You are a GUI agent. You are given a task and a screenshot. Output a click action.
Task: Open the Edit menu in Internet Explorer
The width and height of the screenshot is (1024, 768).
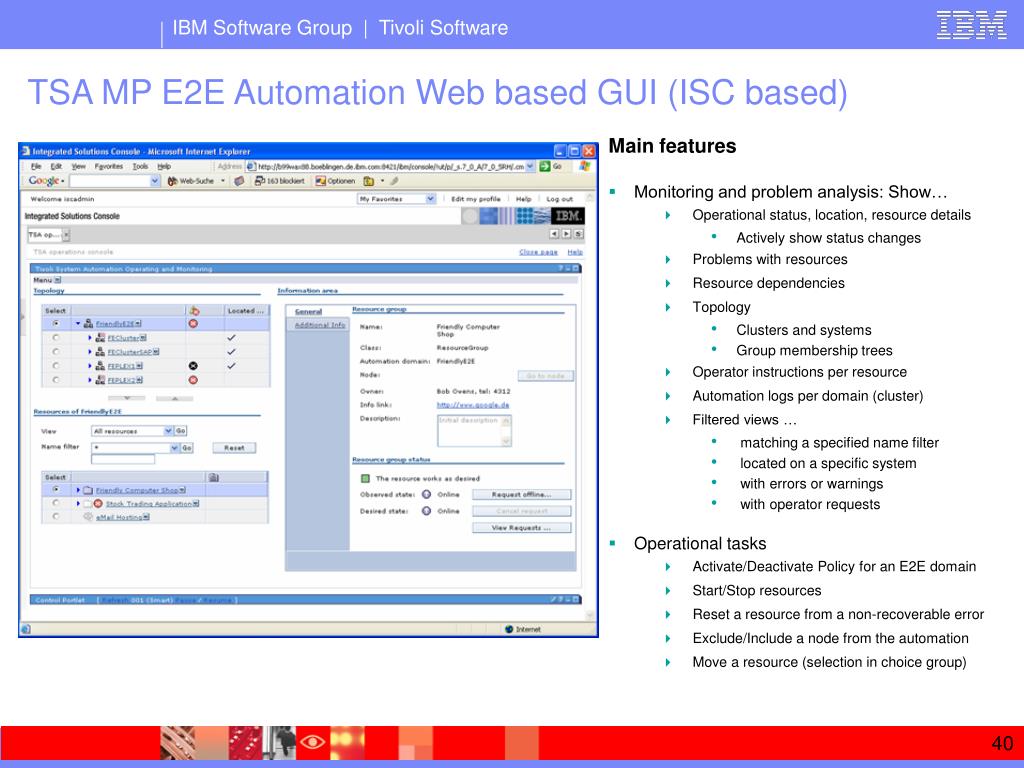(x=56, y=167)
